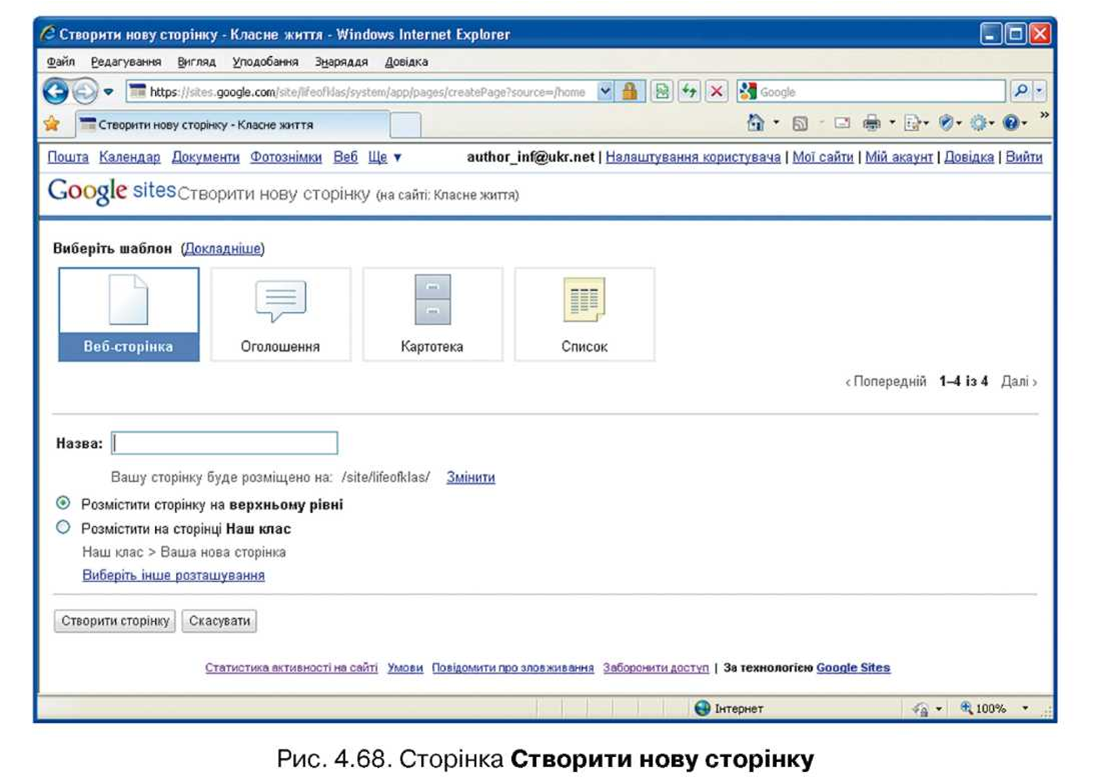The image size is (1094, 778).
Task: Open the Google Sites footer link
Action: pos(853,668)
